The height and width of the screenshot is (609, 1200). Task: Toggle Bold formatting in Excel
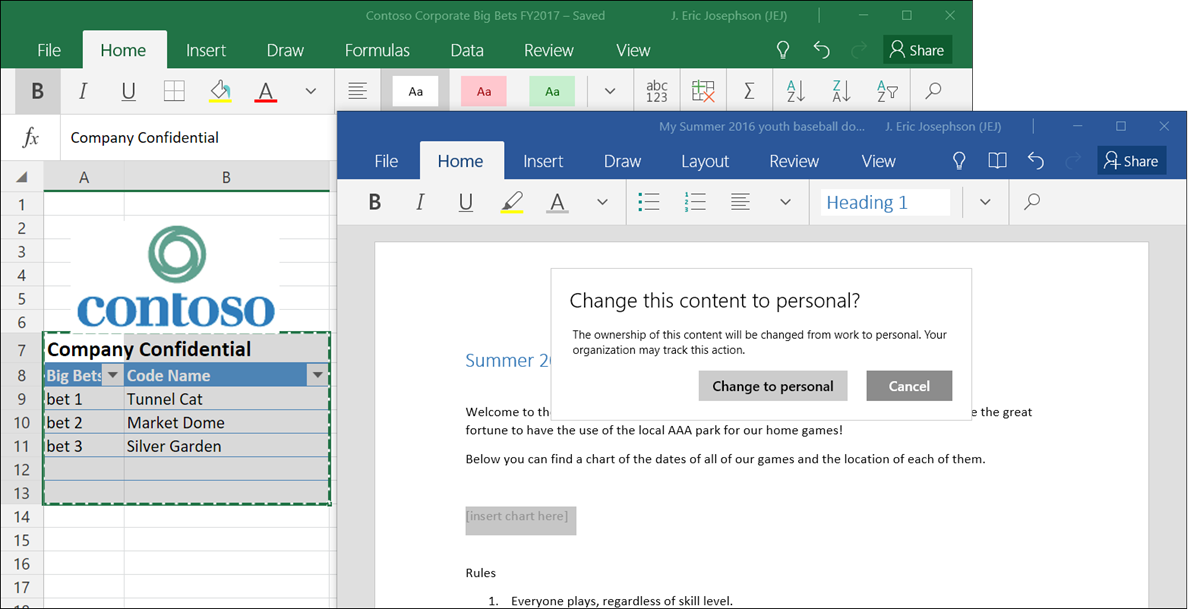pos(37,91)
